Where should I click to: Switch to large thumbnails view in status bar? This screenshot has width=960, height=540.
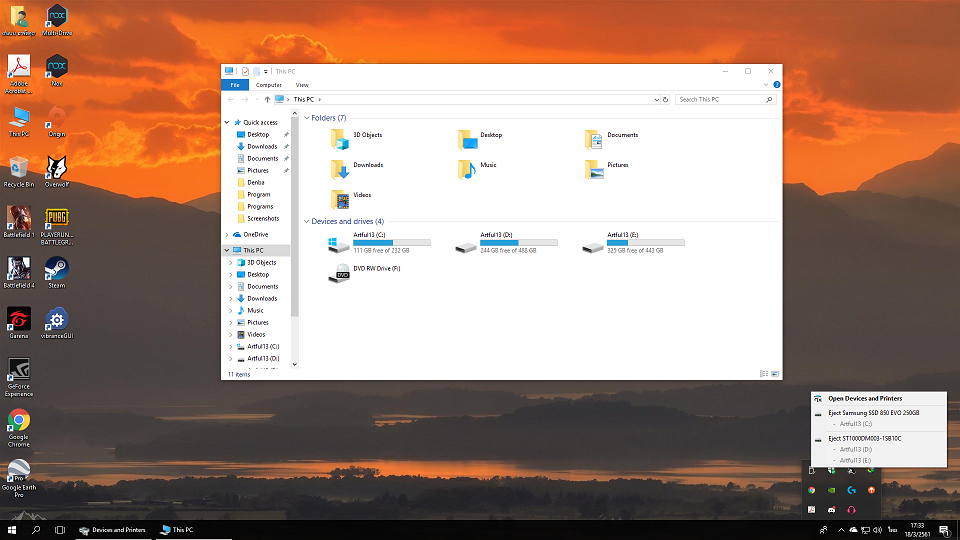774,373
